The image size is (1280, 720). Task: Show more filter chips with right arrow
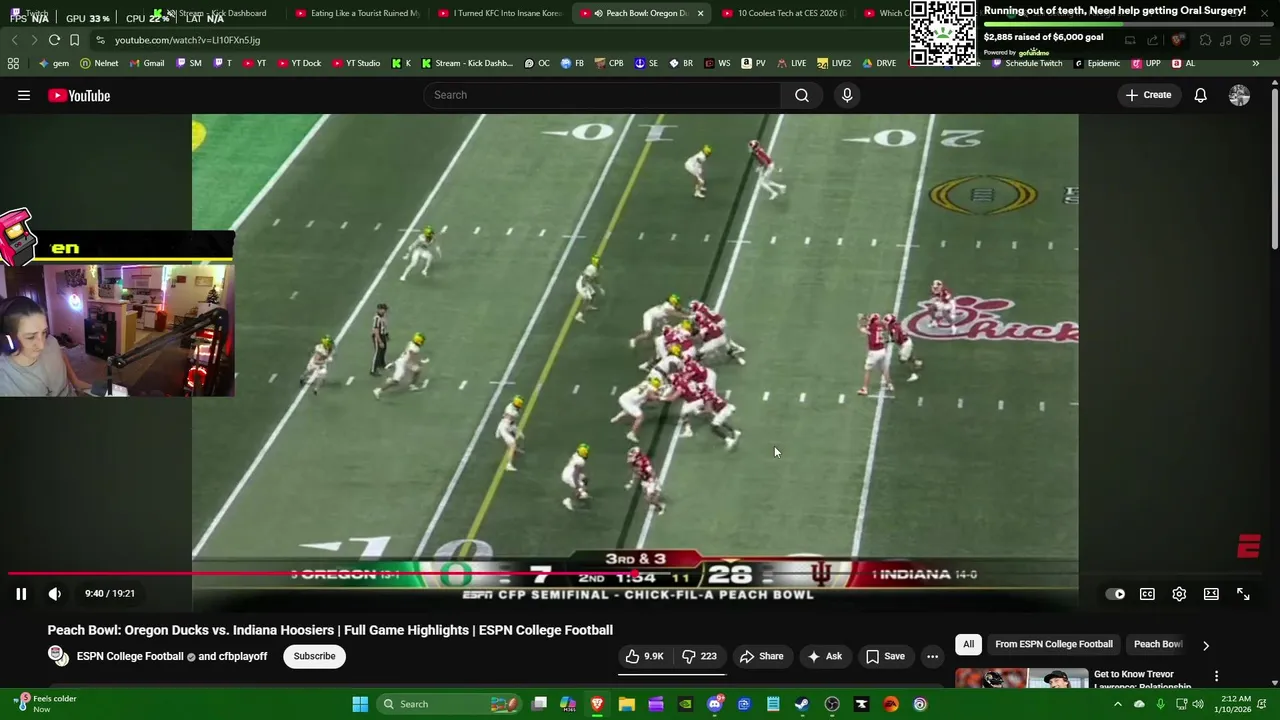pyautogui.click(x=1206, y=645)
